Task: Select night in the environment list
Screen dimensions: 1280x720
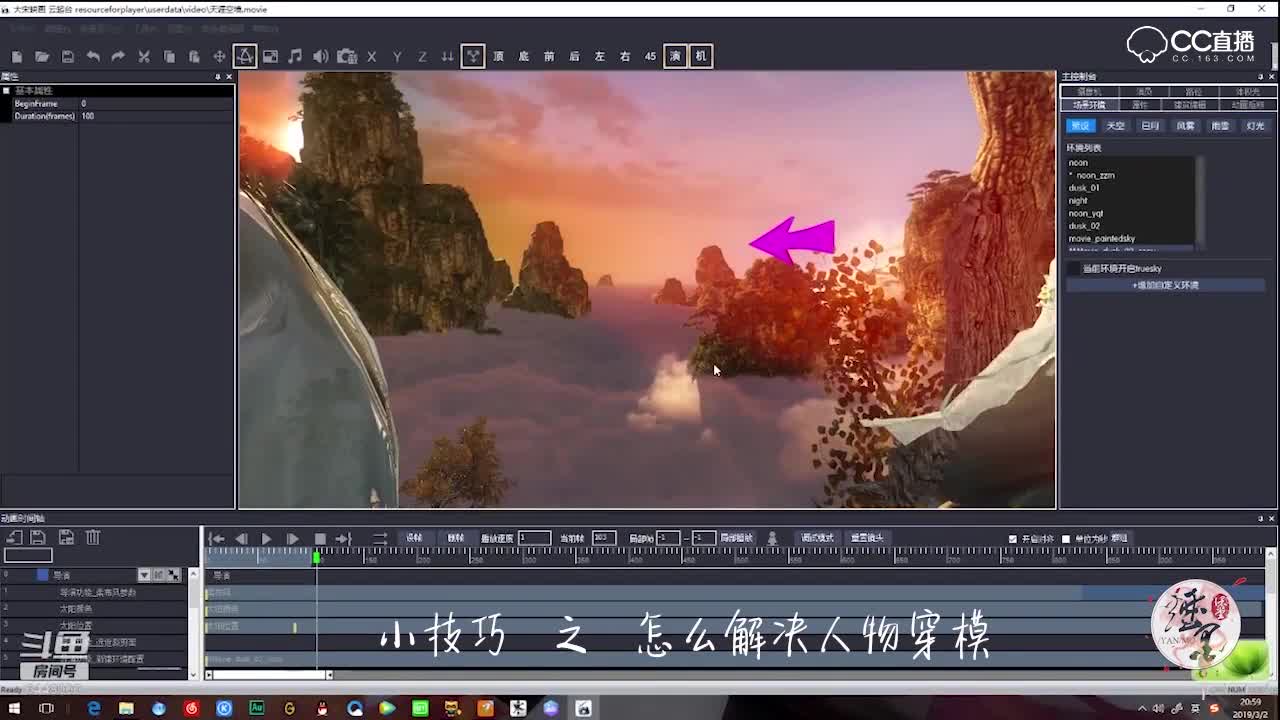Action: pos(1078,201)
